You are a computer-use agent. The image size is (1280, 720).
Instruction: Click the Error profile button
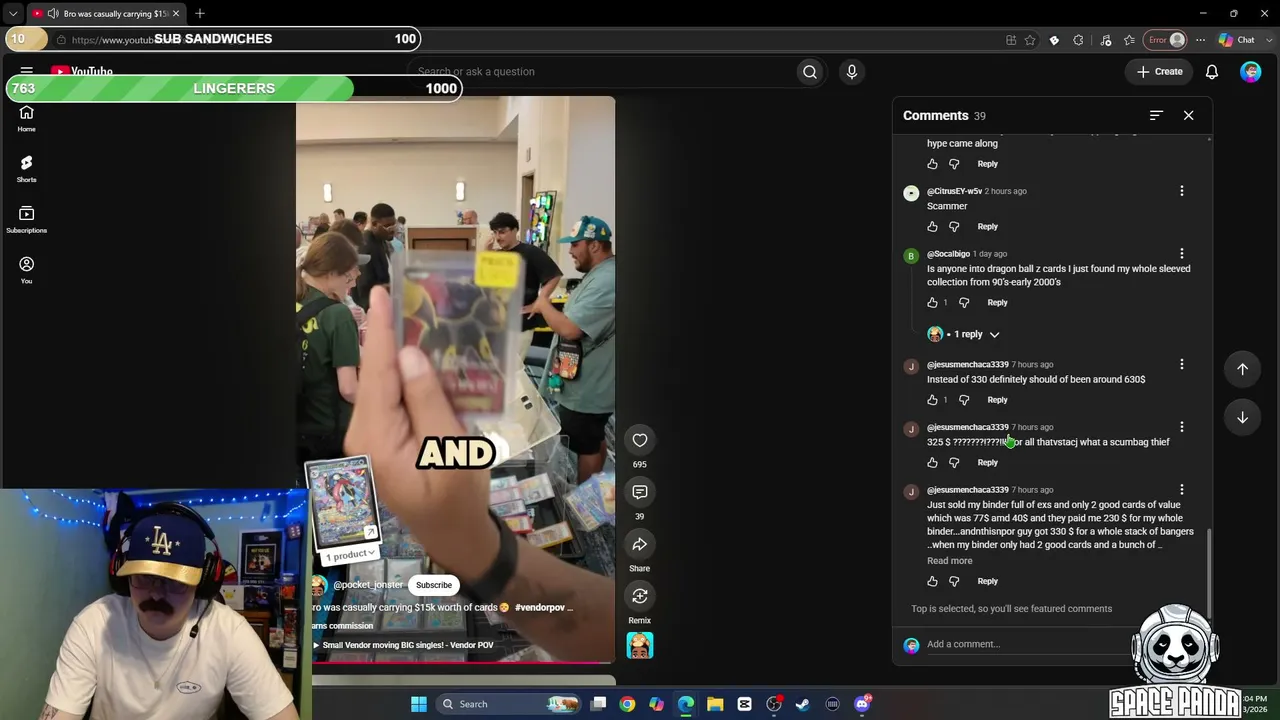[x=1167, y=40]
